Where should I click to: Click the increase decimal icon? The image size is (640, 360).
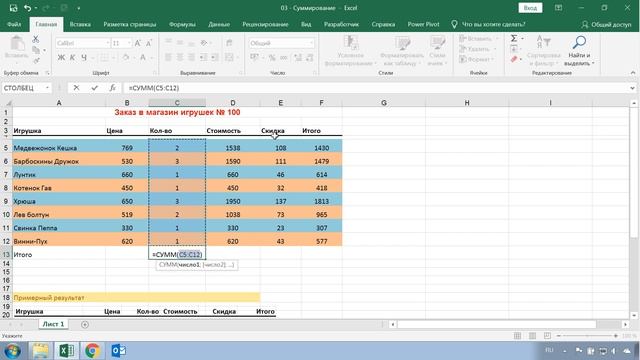[298, 58]
